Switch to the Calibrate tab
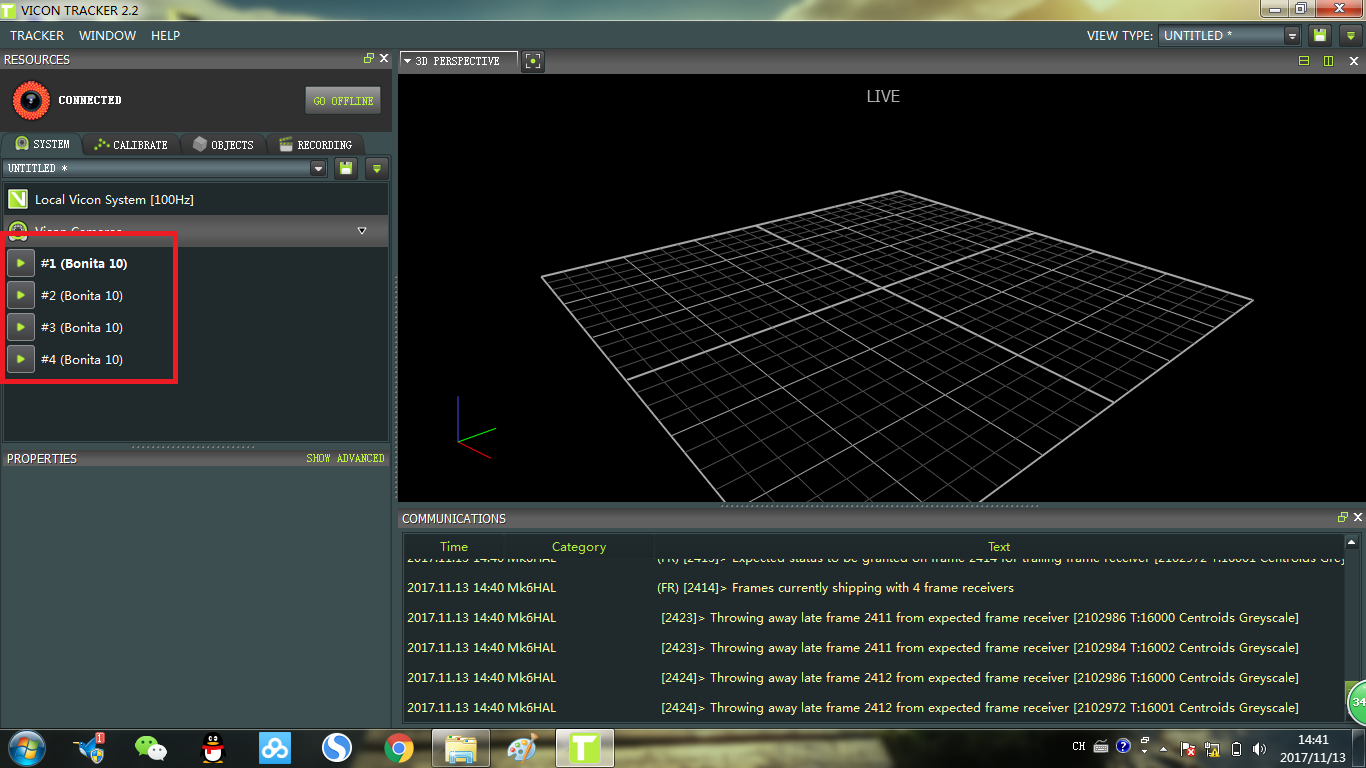This screenshot has width=1366, height=768. 131,145
